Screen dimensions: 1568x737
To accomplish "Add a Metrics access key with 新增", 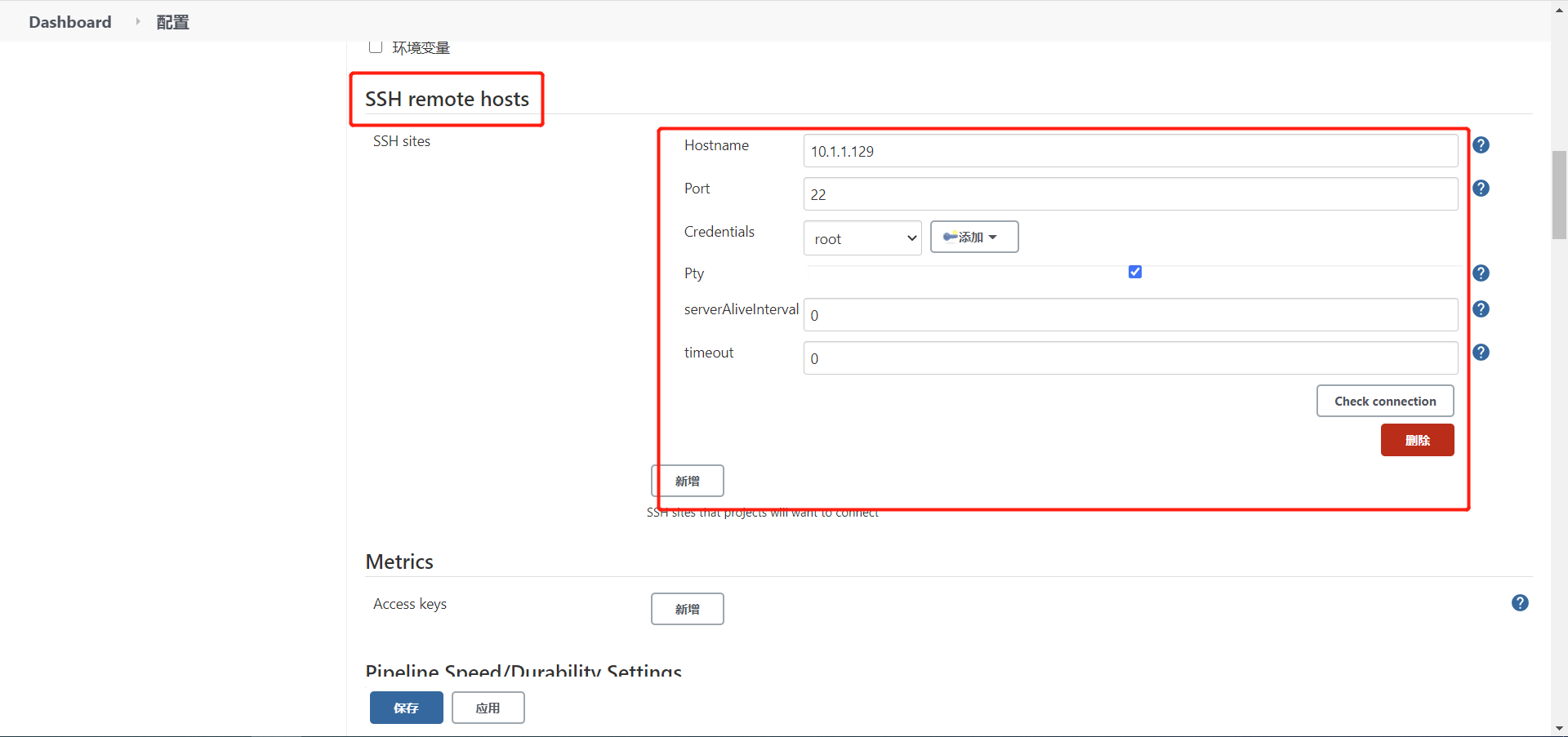I will (687, 608).
